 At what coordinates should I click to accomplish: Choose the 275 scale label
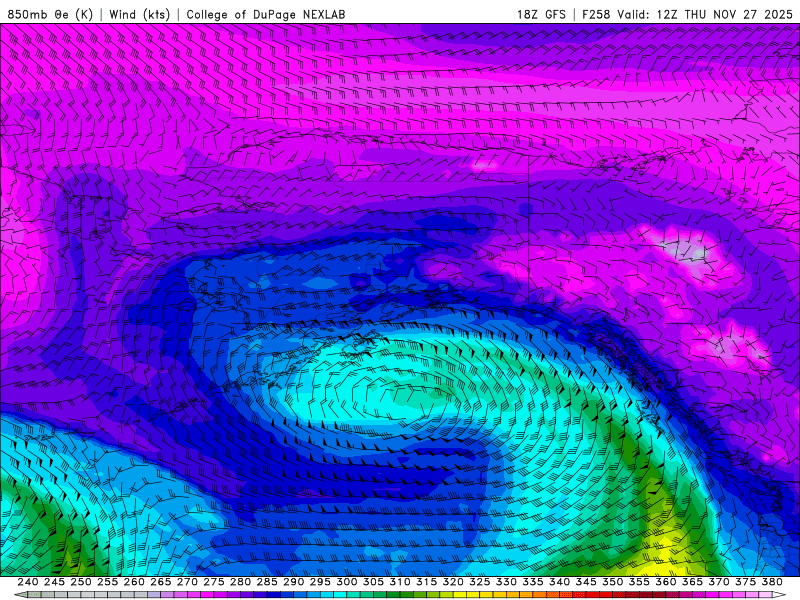pos(214,582)
